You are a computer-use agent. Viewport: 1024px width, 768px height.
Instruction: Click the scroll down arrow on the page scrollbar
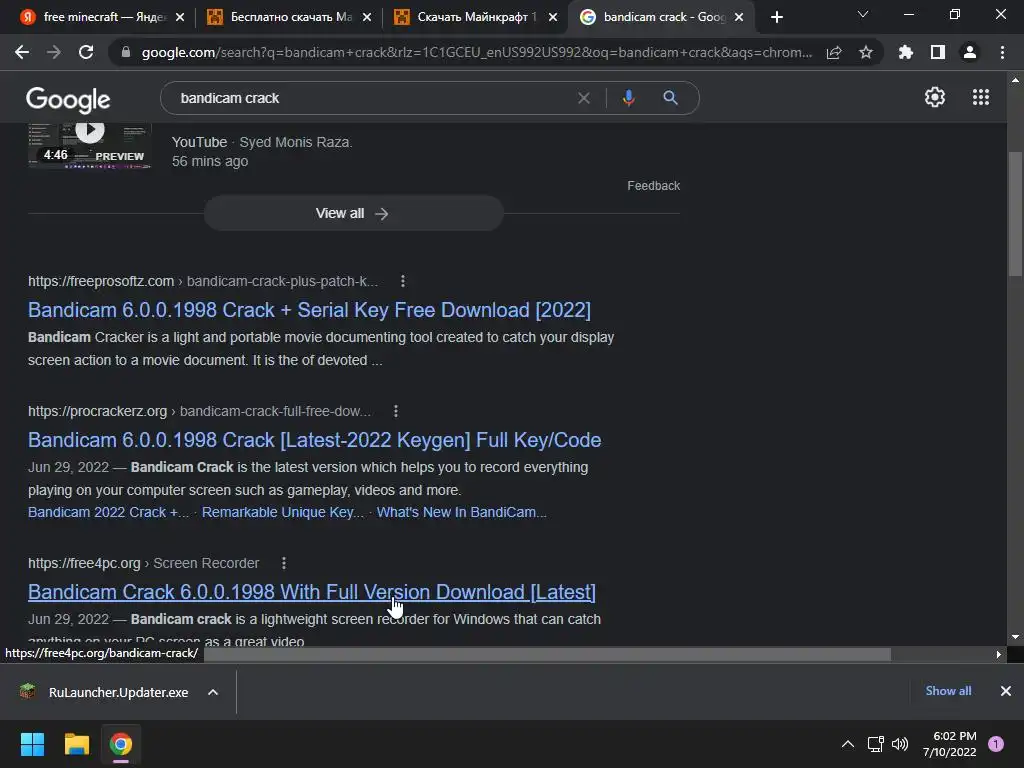coord(1015,637)
